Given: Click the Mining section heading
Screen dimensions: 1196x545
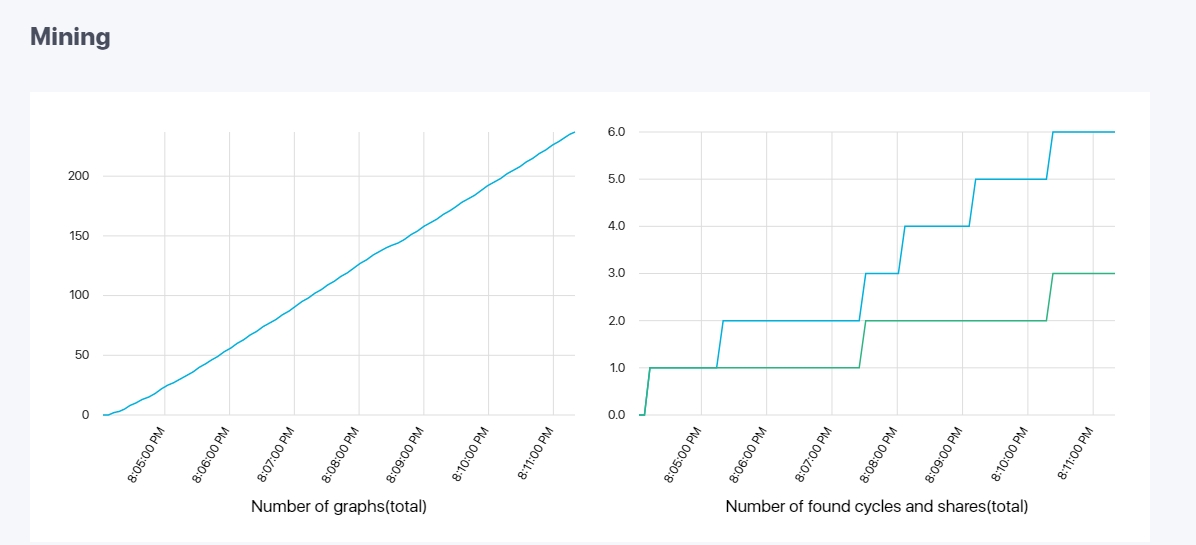Looking at the screenshot, I should click(x=70, y=37).
